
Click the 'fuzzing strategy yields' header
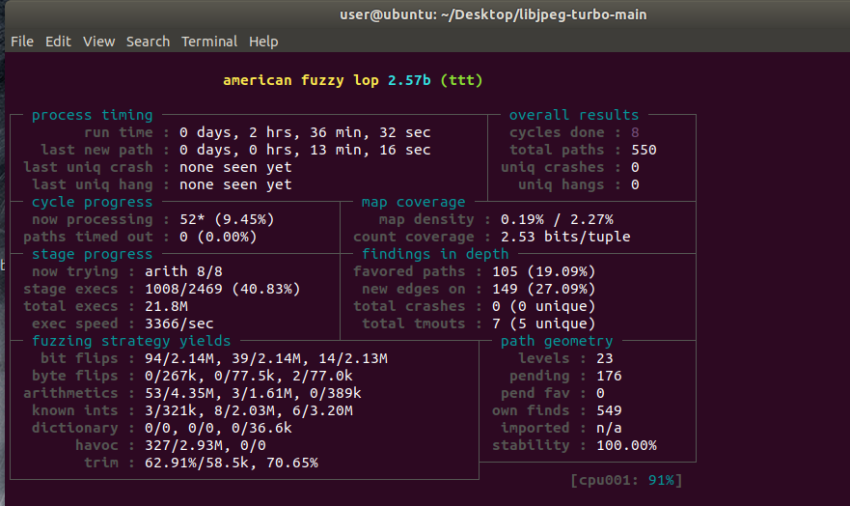[131, 341]
